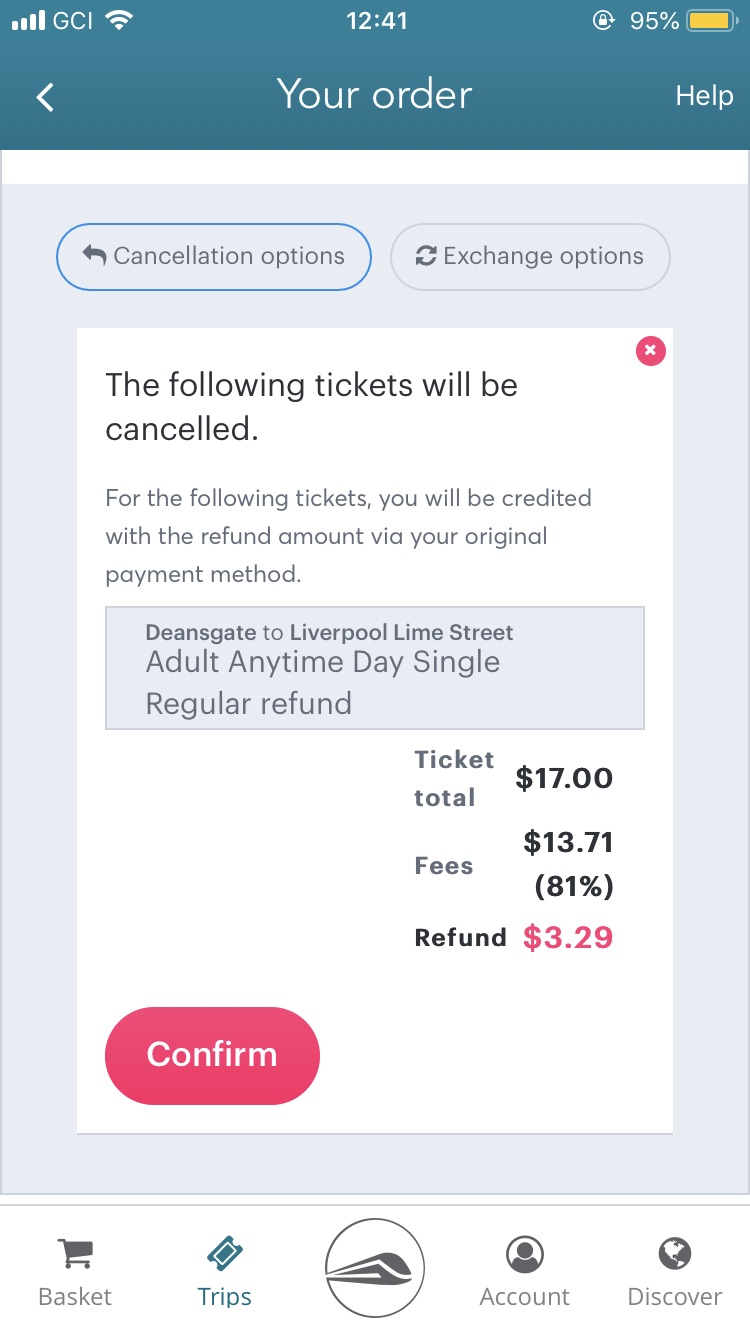Confirm the ticket cancellation
Image resolution: width=750 pixels, height=1334 pixels.
click(x=212, y=1055)
